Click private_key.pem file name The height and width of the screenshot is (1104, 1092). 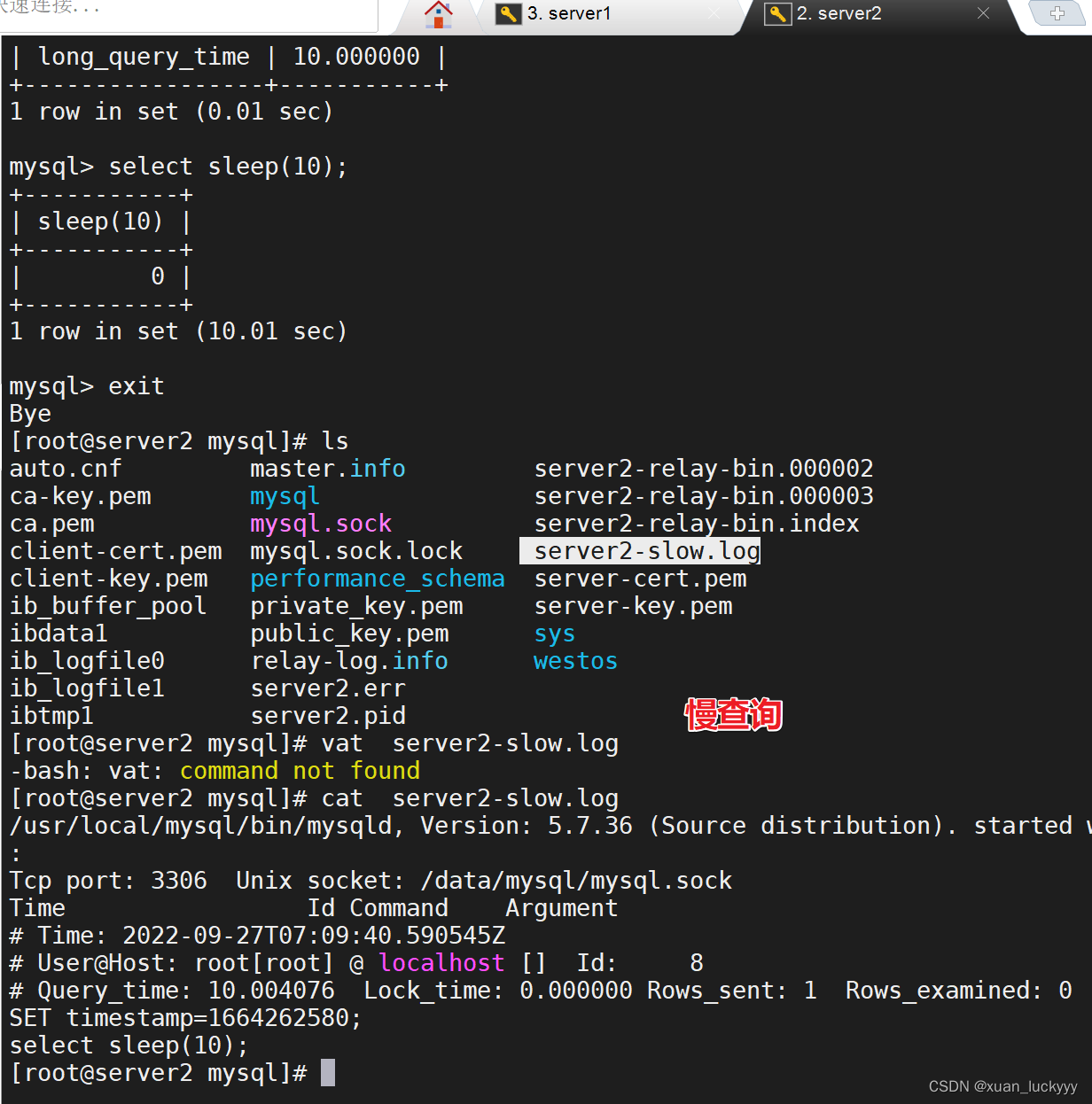point(356,606)
